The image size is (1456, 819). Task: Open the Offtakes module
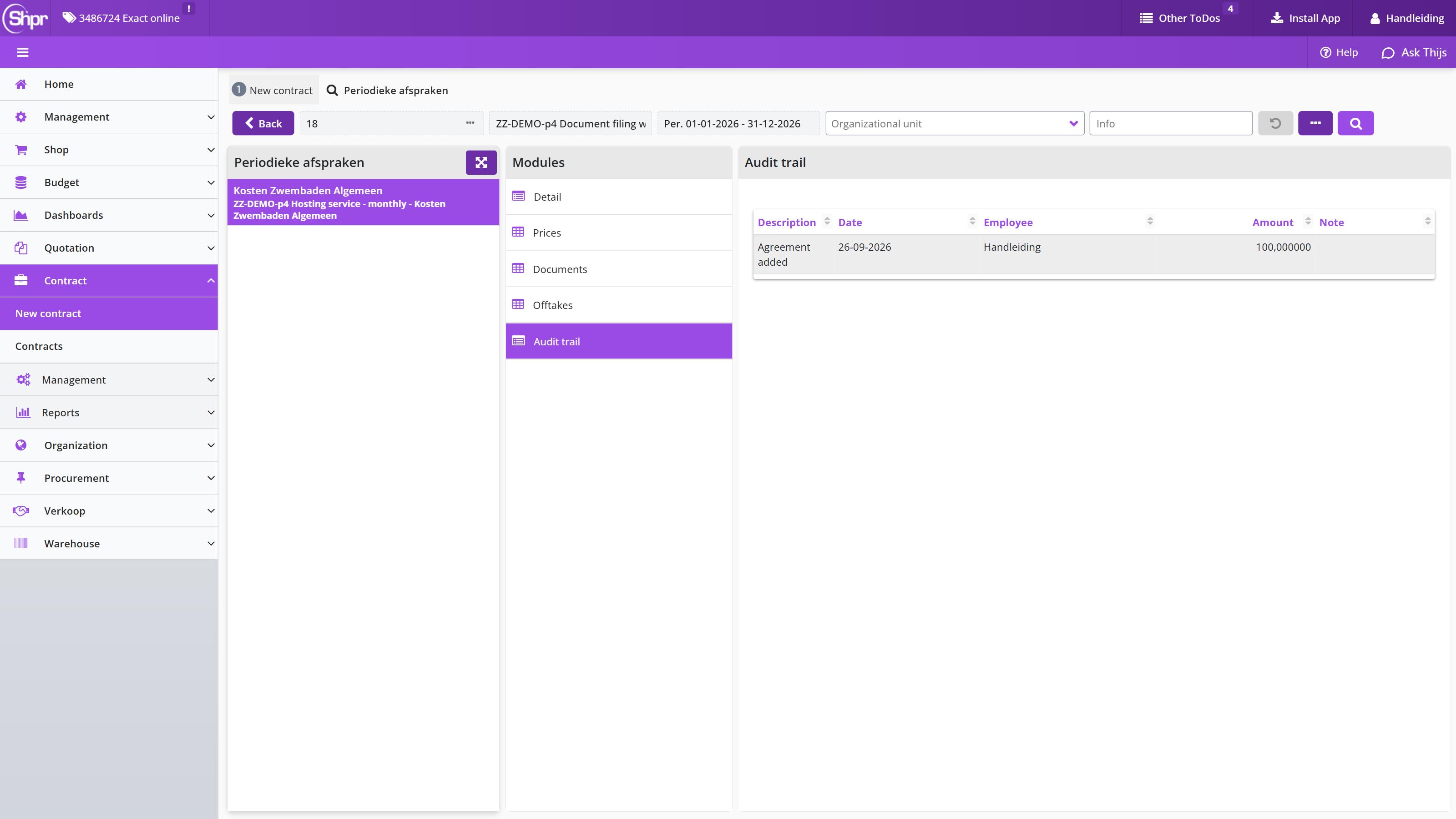(x=619, y=305)
